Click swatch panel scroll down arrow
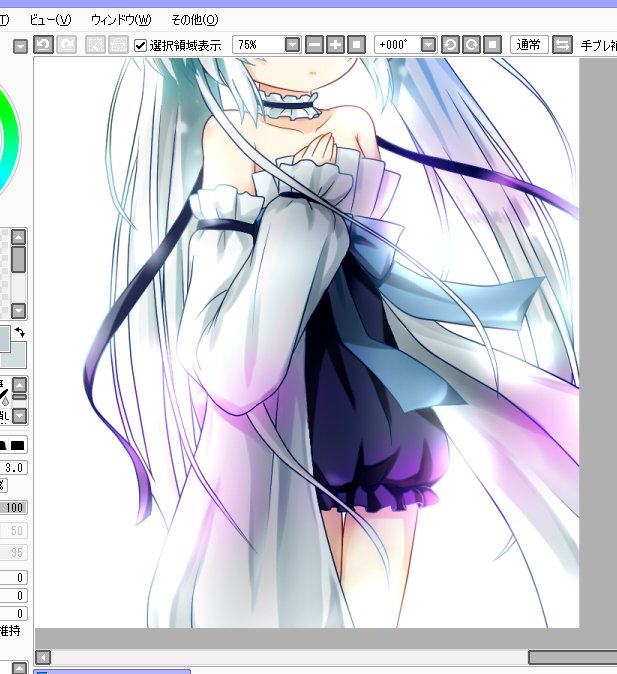The image size is (617, 674). point(18,310)
